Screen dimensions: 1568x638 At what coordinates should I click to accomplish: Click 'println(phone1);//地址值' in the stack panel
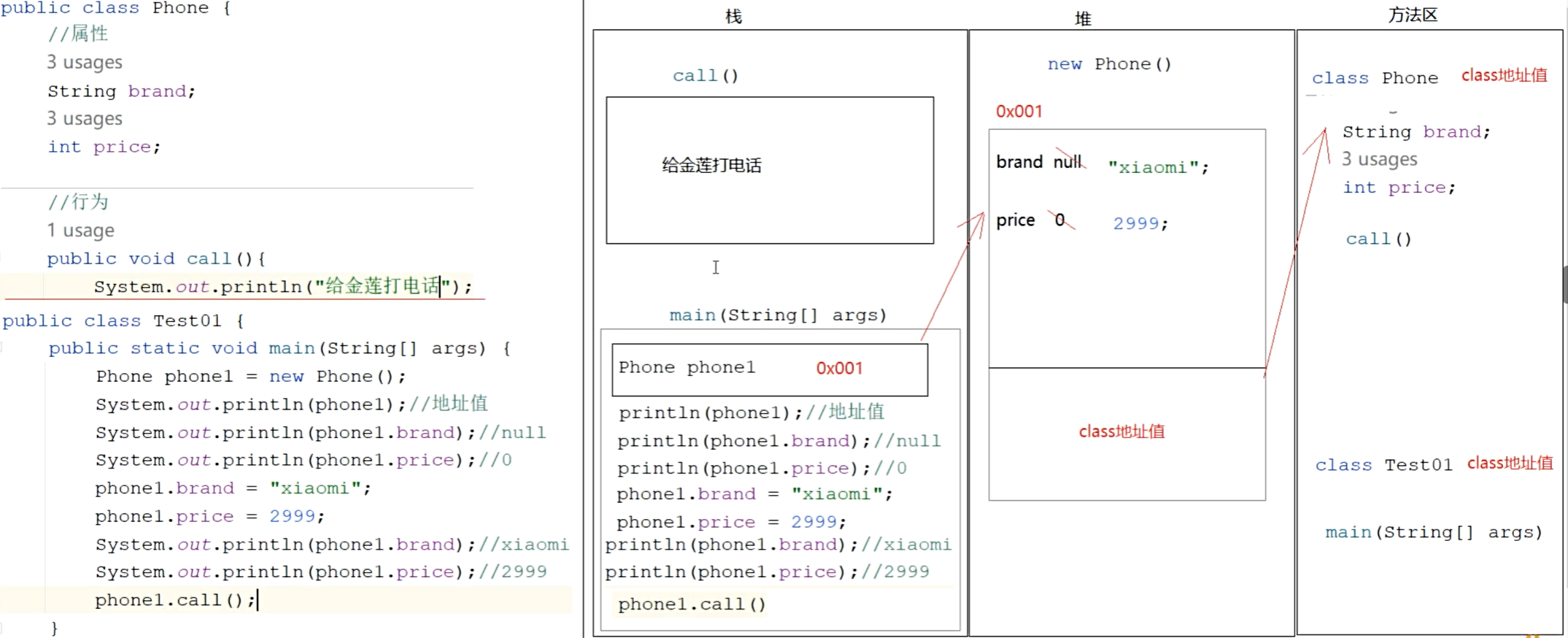pos(752,412)
